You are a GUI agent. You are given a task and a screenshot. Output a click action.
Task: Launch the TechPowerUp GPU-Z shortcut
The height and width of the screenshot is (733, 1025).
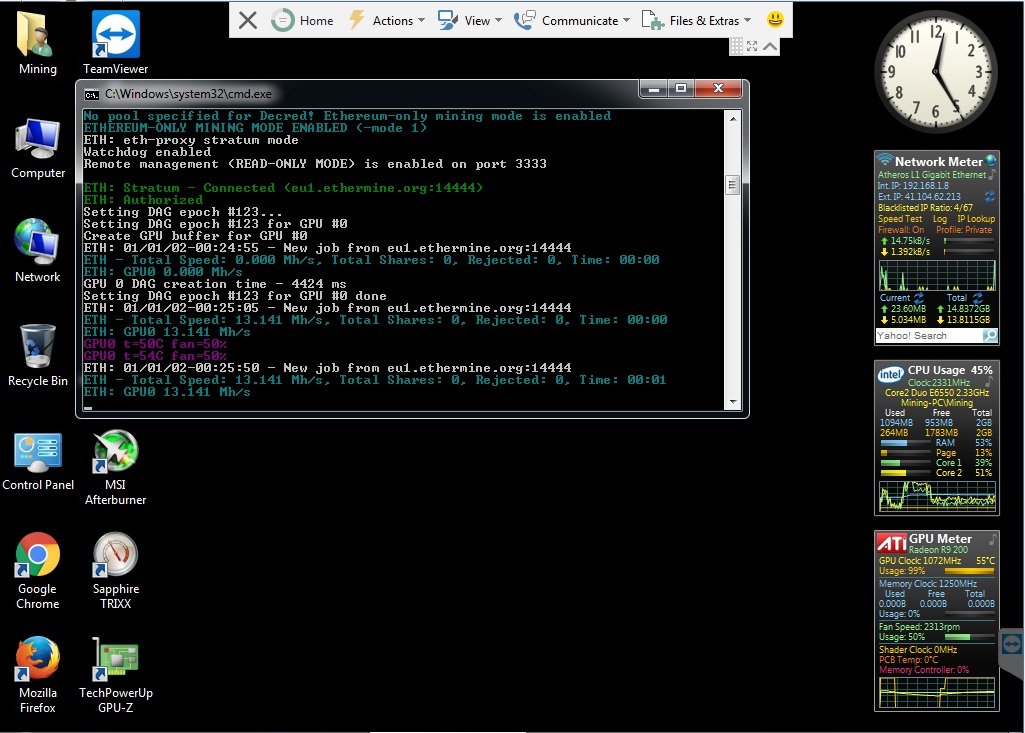pos(116,675)
